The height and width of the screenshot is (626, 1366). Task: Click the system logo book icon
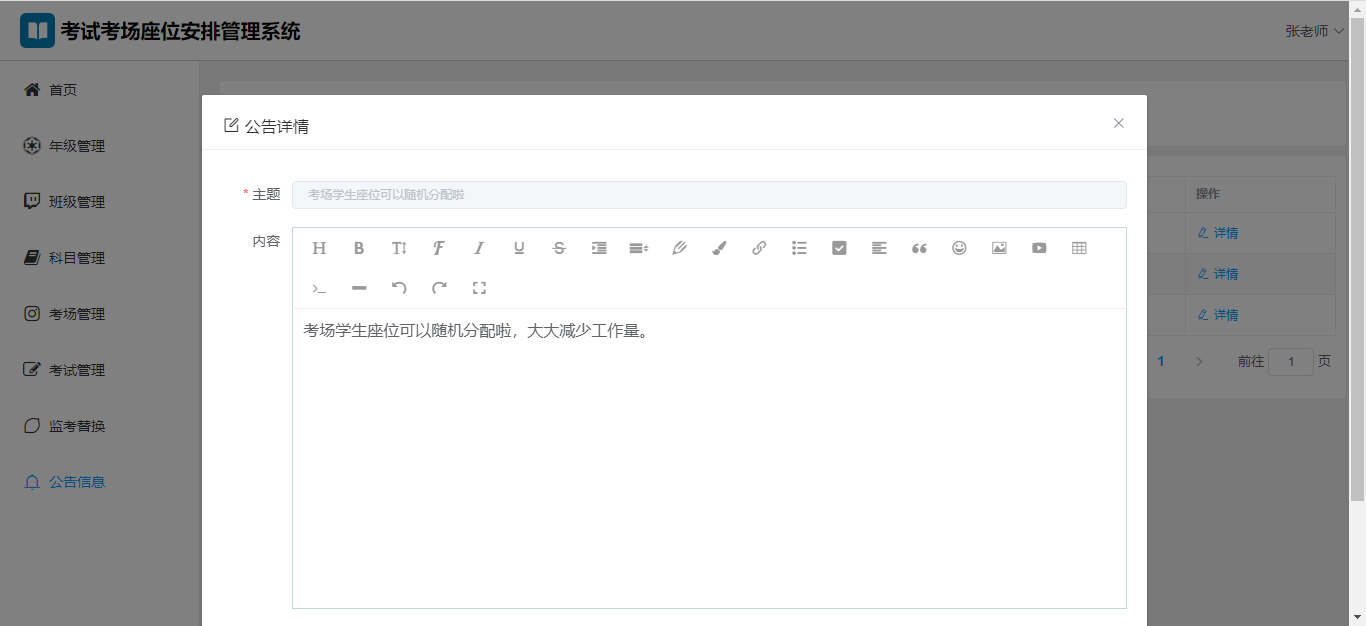pyautogui.click(x=38, y=31)
